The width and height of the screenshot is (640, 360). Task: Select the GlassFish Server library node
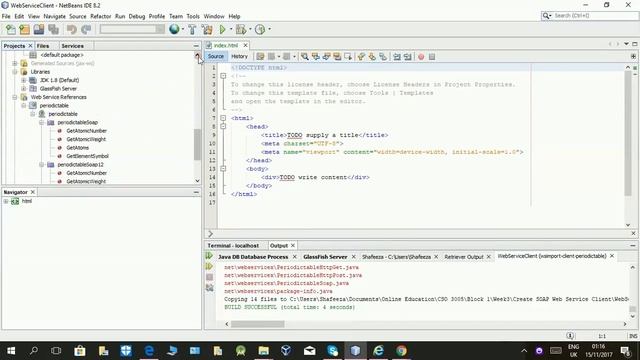[58, 89]
